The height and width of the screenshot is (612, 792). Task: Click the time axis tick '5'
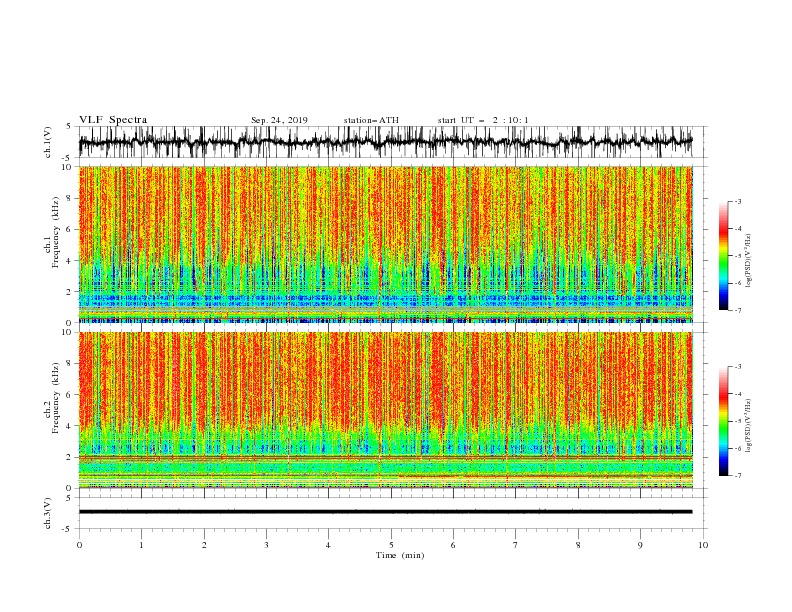coord(391,545)
